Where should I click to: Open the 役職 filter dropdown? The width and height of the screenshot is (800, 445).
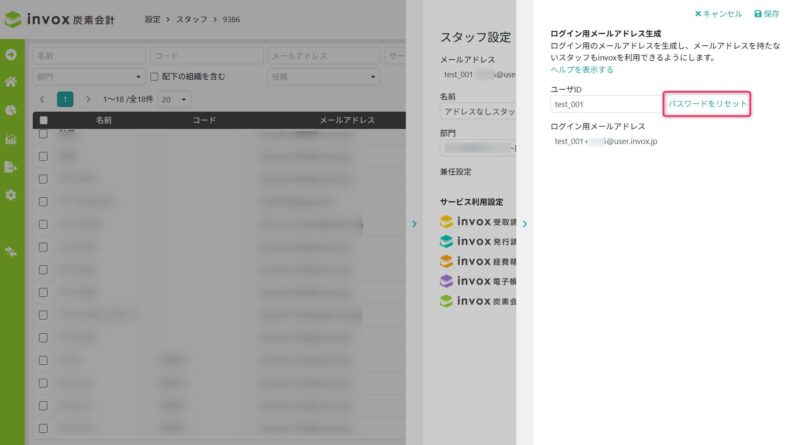[323, 77]
